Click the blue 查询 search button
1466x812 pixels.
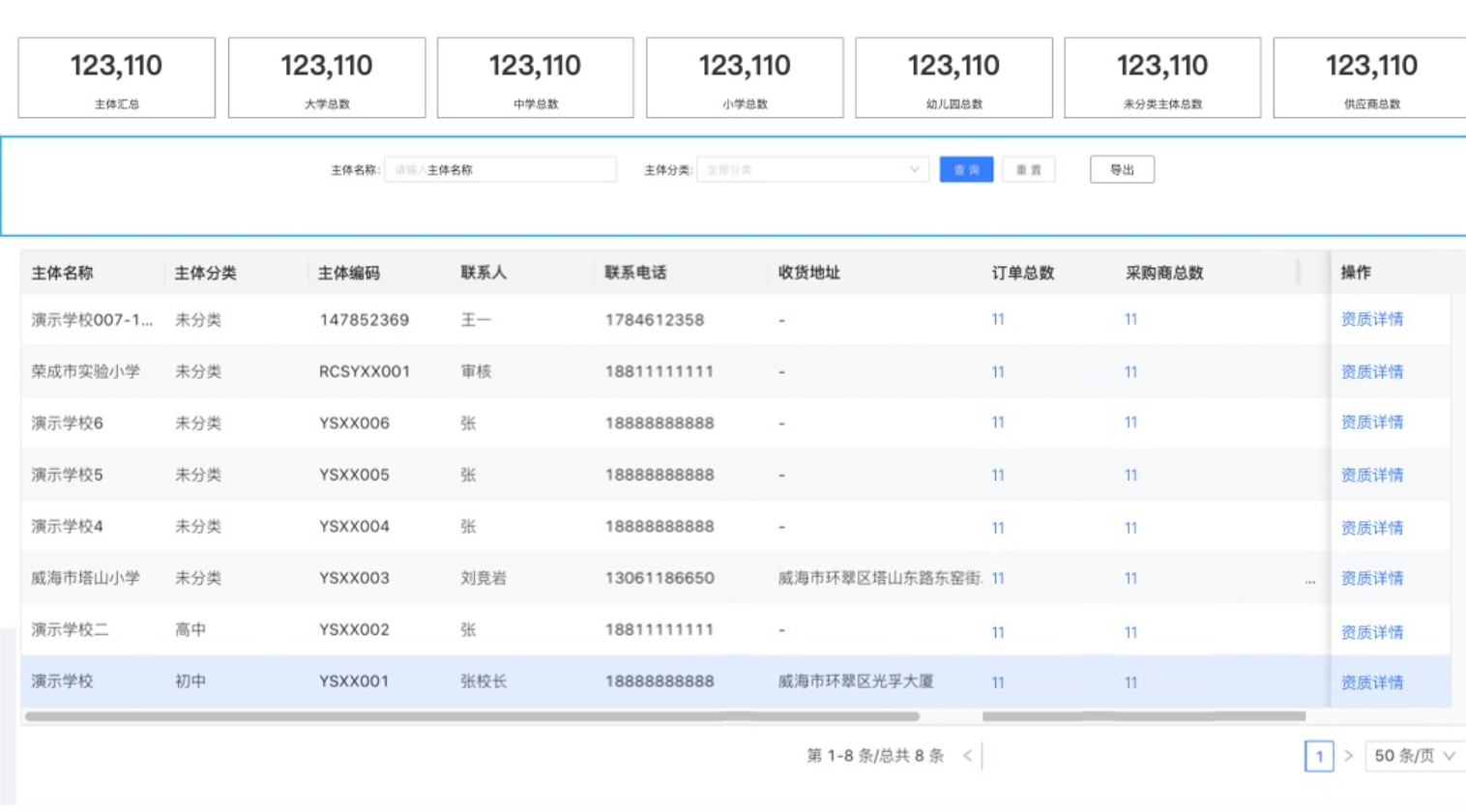[x=966, y=170]
